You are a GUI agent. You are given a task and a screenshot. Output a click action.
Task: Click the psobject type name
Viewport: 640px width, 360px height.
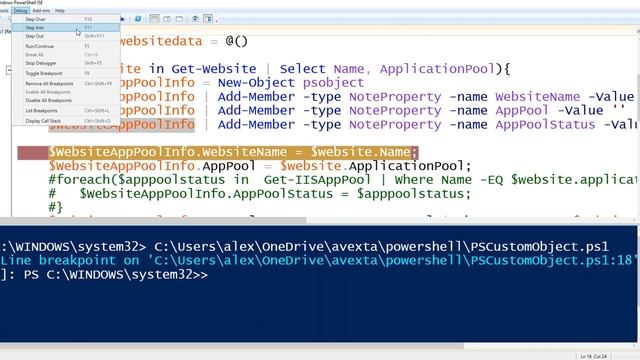tap(333, 83)
